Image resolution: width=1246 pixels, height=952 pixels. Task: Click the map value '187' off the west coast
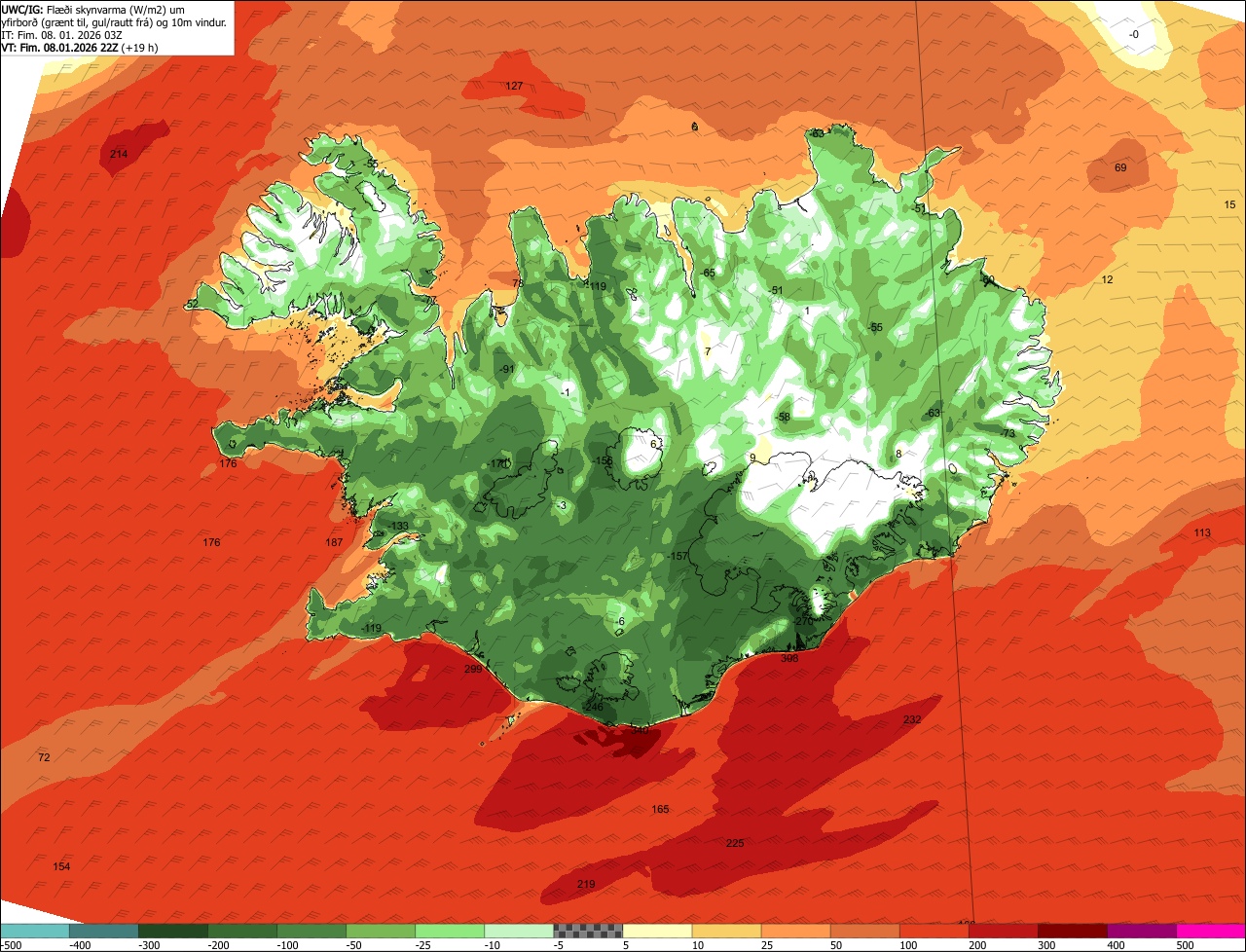click(x=334, y=542)
